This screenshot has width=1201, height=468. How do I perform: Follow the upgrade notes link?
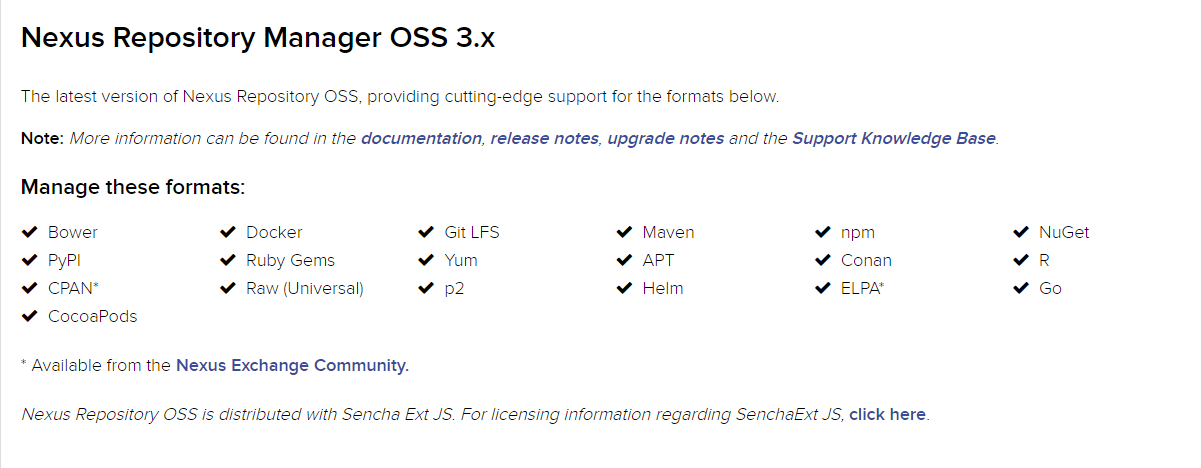(x=665, y=138)
